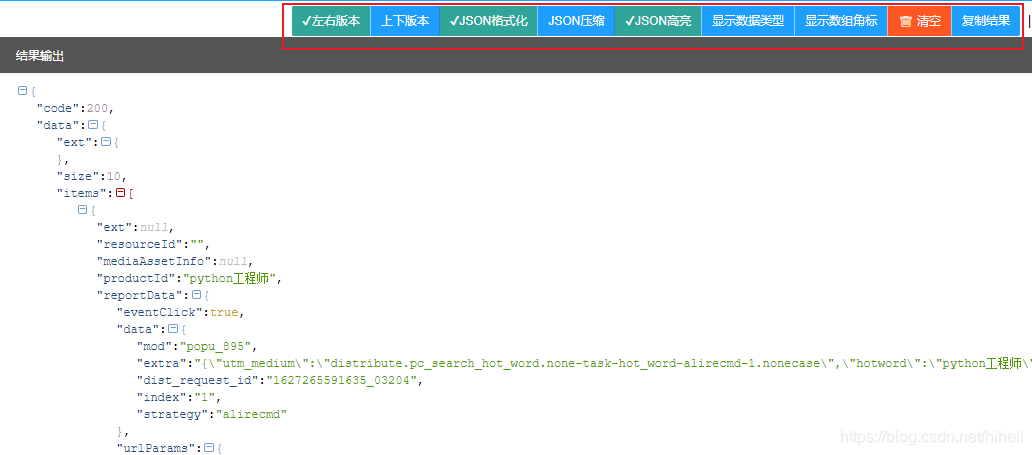1032x455 pixels.
Task: Click the JSON压缩 button
Action: [x=576, y=20]
